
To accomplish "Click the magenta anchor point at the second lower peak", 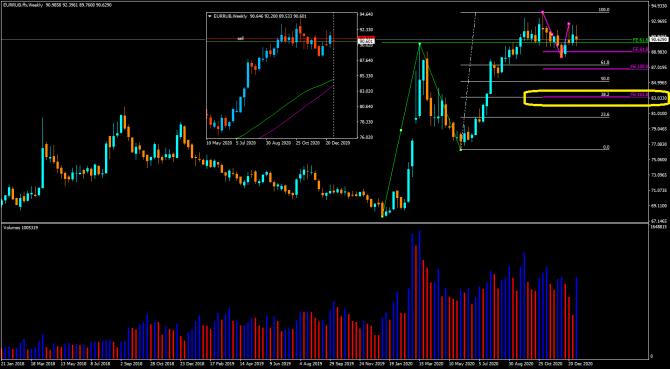I will [569, 23].
